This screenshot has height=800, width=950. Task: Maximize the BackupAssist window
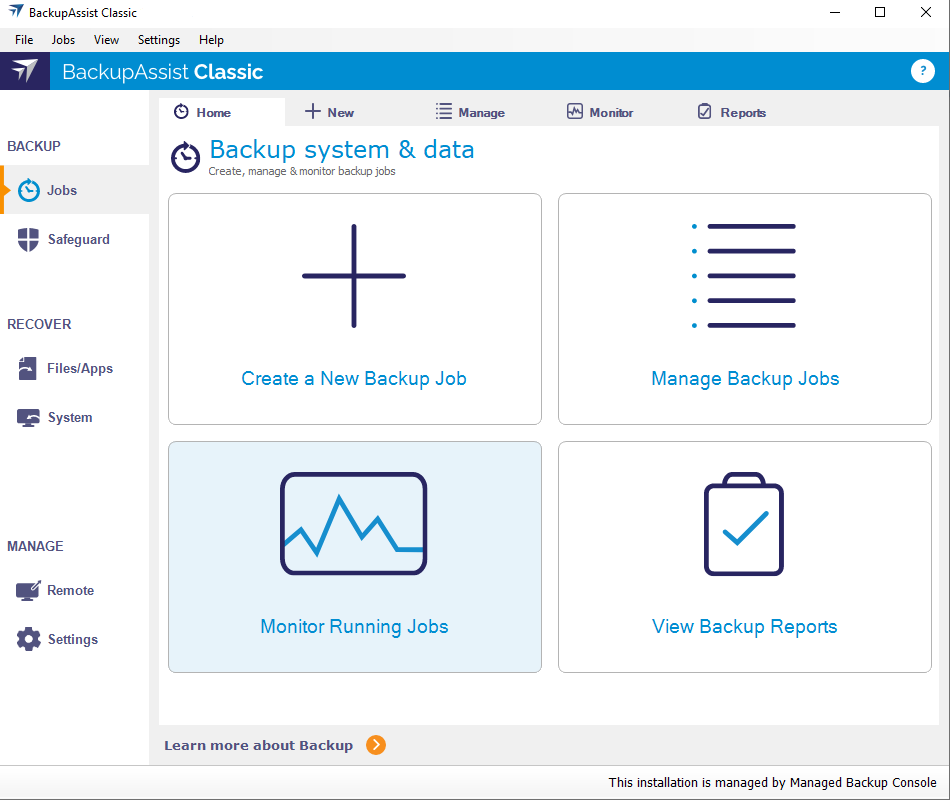[880, 12]
